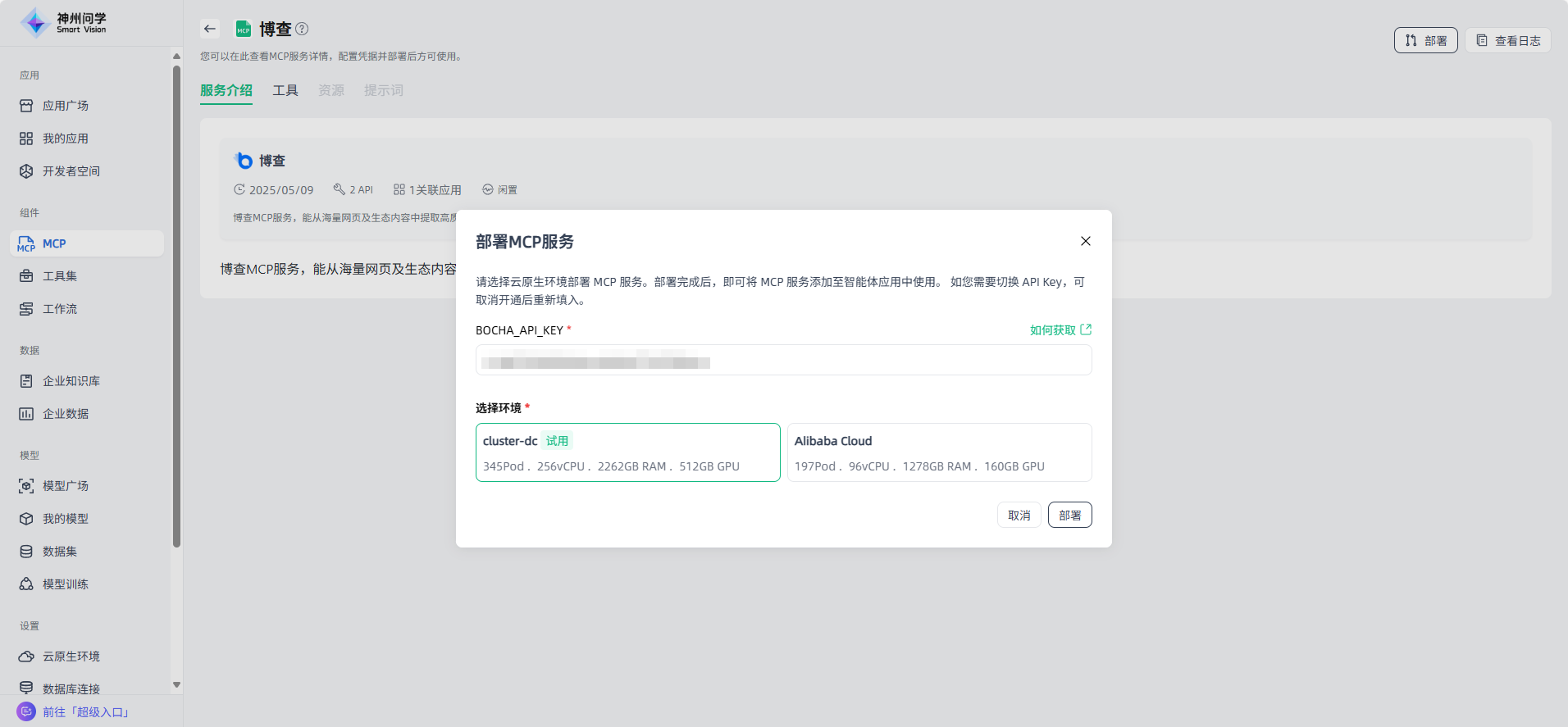Click 前往「超级入口」 at sidebar bottom
The image size is (1568, 727).
(86, 712)
